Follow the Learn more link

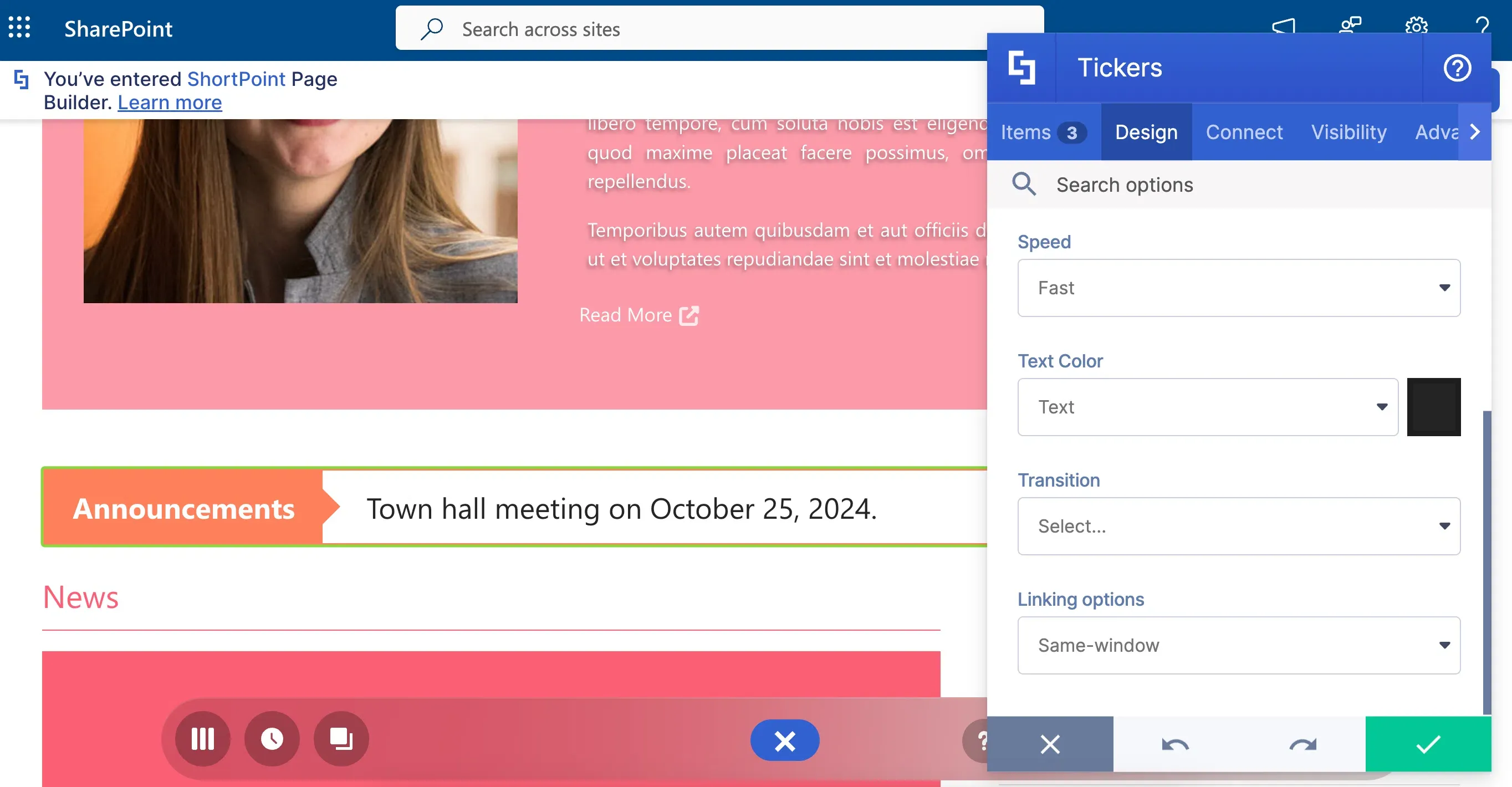pyautogui.click(x=170, y=102)
